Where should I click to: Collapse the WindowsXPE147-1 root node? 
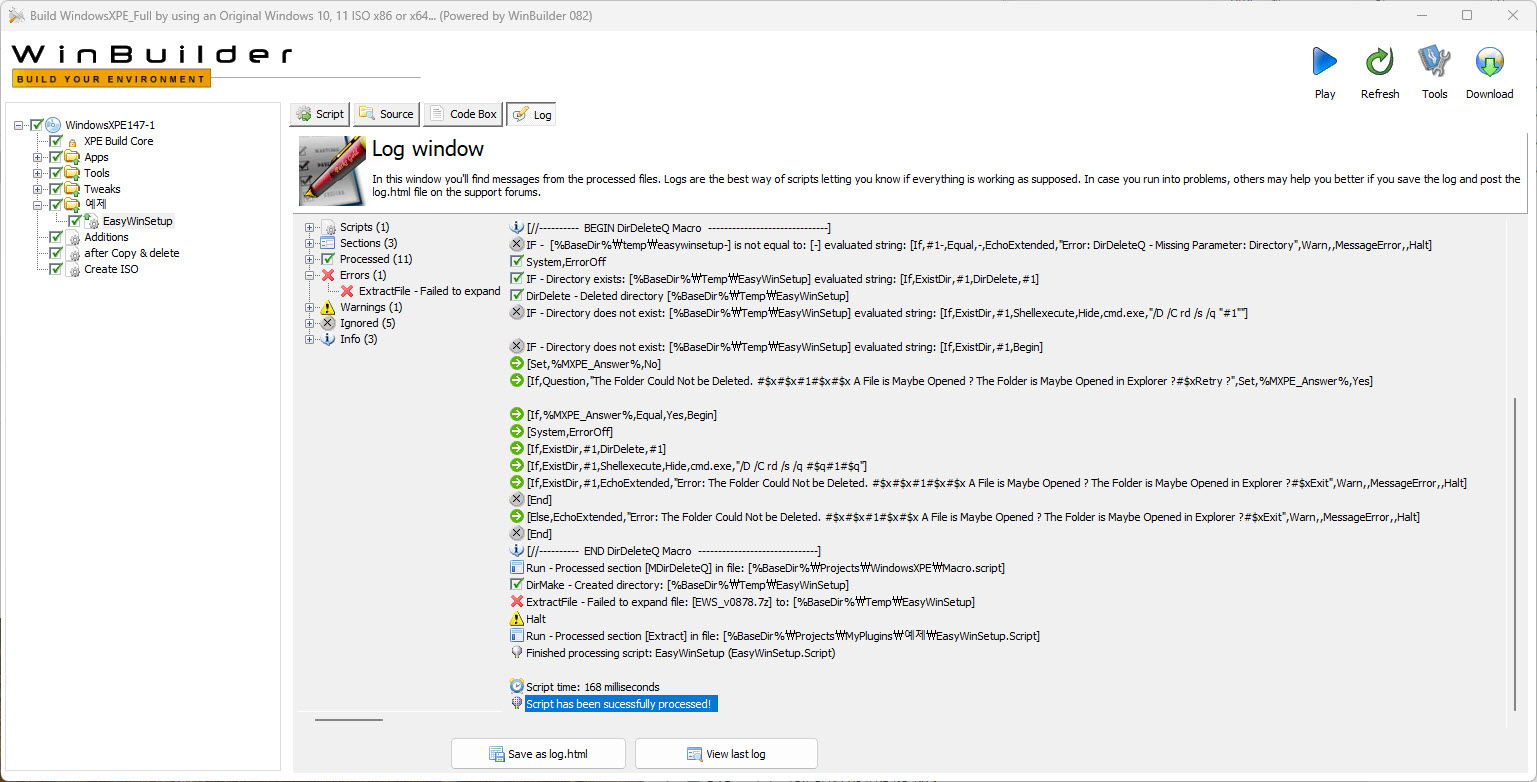pyautogui.click(x=19, y=125)
